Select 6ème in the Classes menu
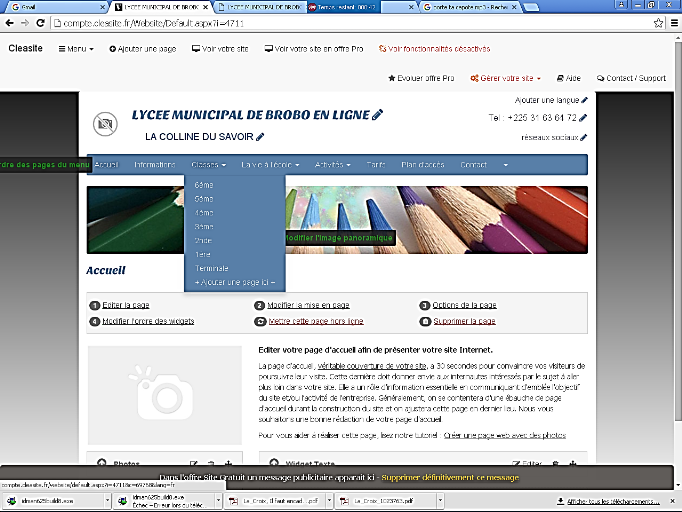 [x=204, y=185]
